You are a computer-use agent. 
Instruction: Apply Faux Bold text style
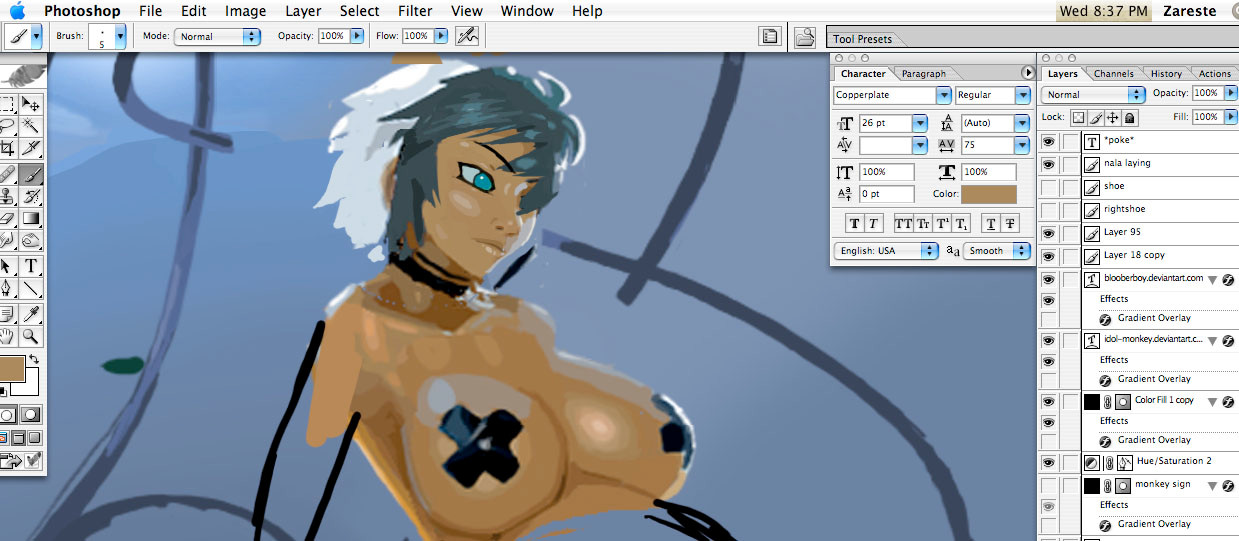[855, 224]
